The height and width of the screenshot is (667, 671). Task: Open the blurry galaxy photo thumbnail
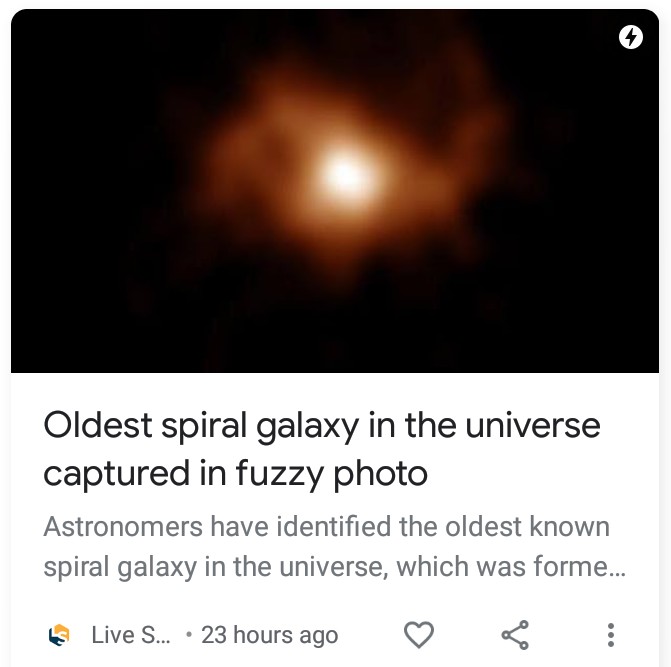pyautogui.click(x=335, y=191)
